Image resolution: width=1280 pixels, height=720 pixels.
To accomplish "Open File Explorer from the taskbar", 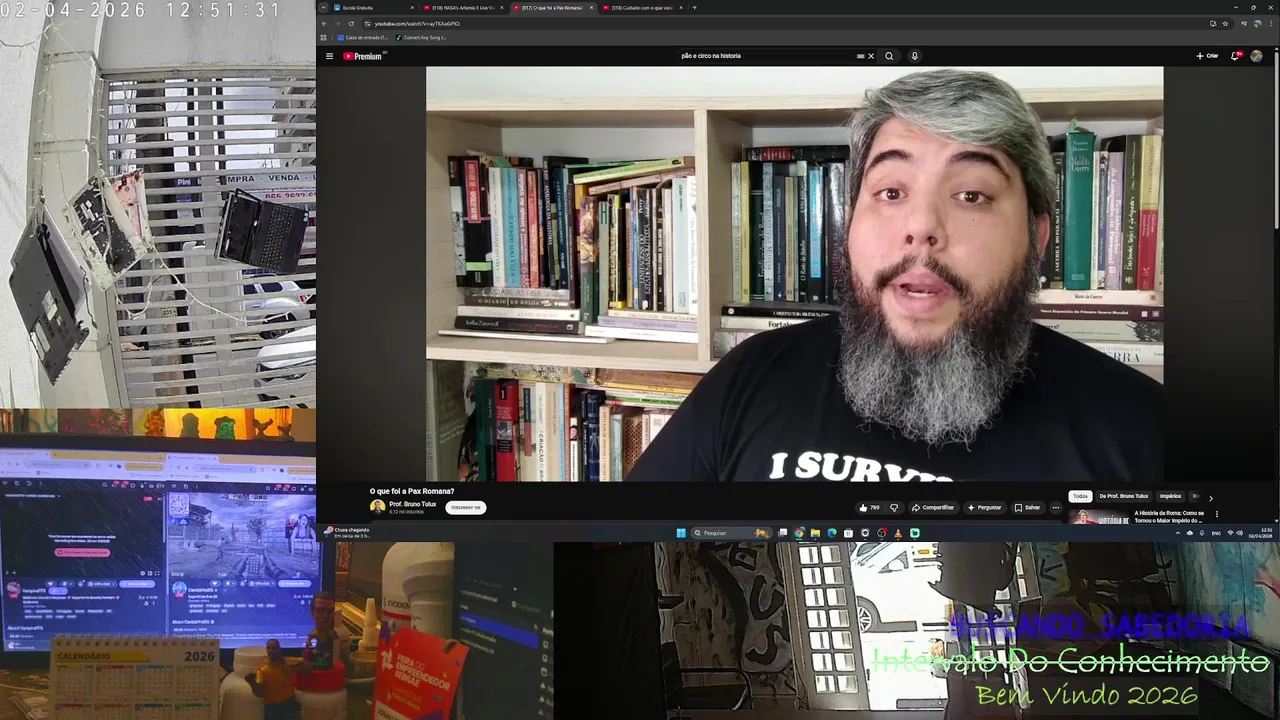I will [x=815, y=533].
